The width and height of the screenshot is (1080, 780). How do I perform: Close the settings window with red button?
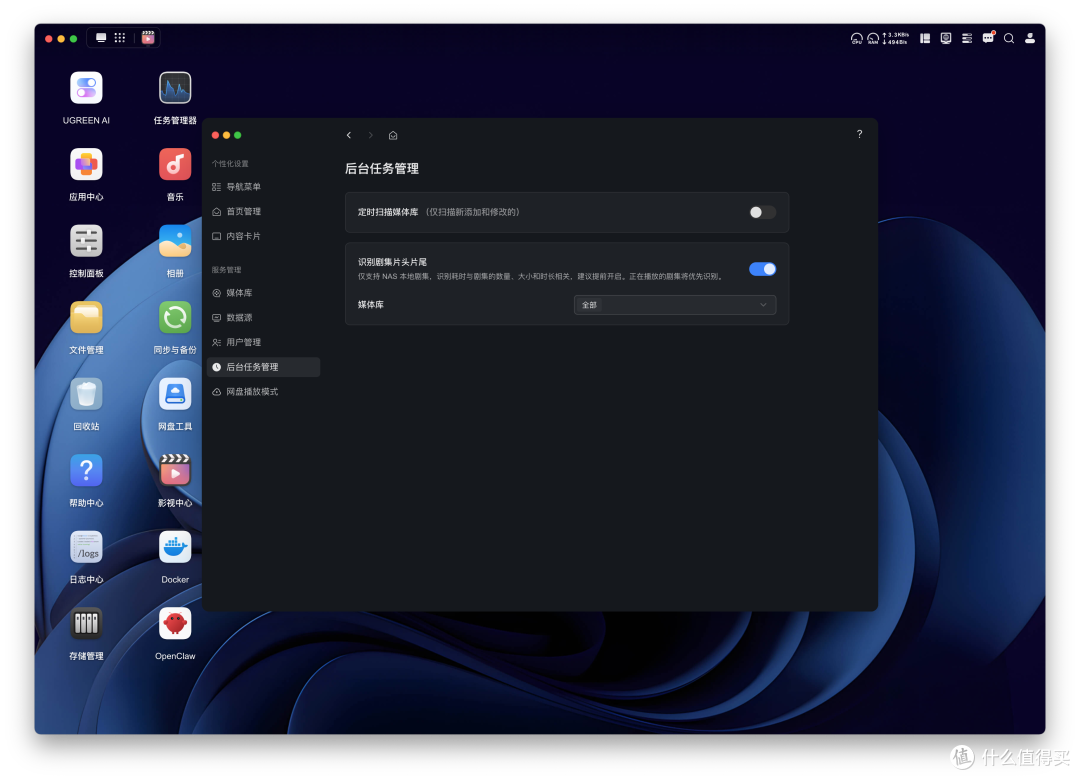[x=216, y=135]
